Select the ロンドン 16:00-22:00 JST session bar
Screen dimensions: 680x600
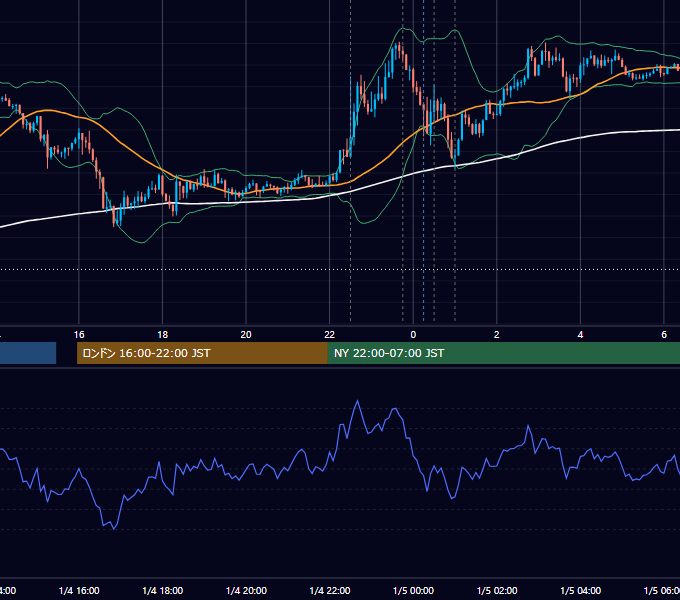[202, 353]
